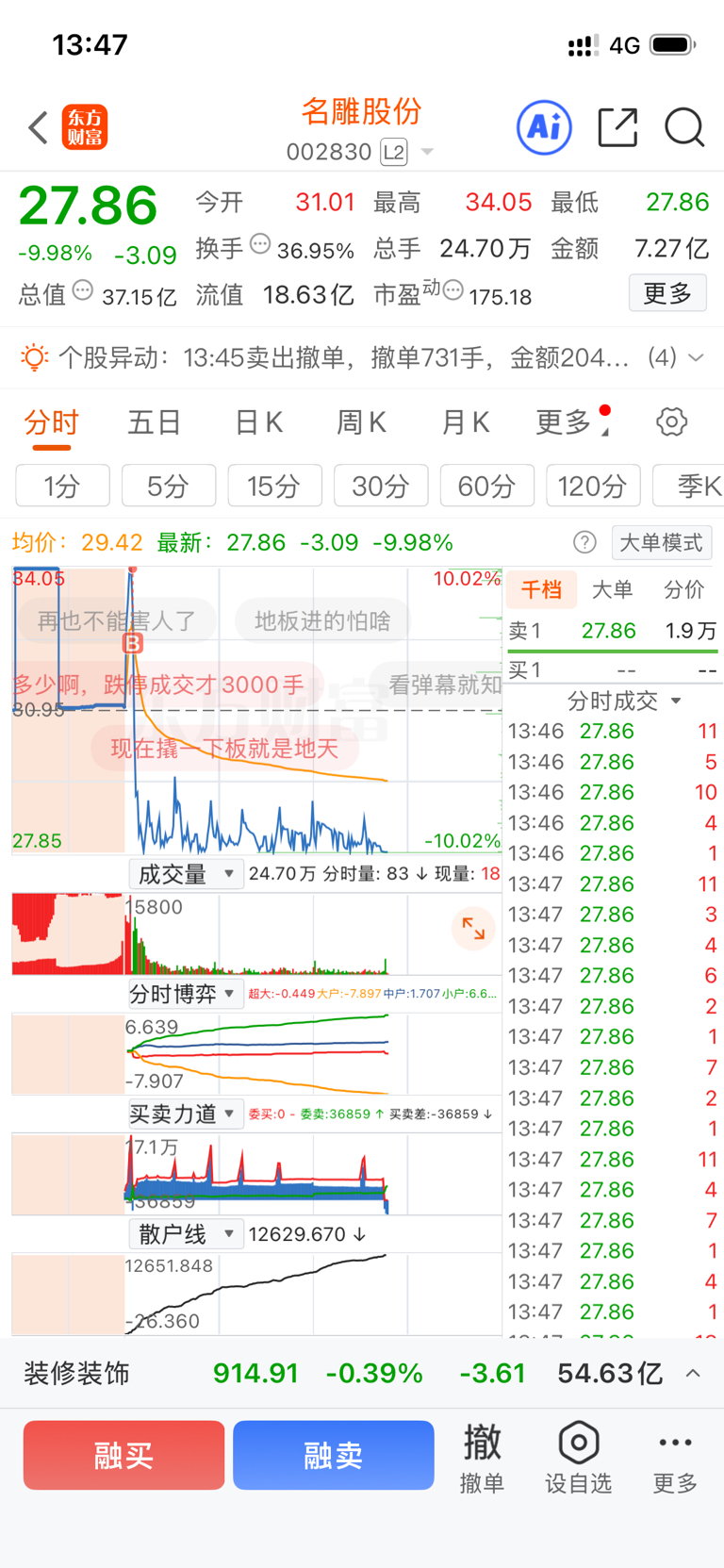Tap the 13:46 27.86 10 trade row
Viewport: 724px width, 1568px height.
tap(613, 792)
